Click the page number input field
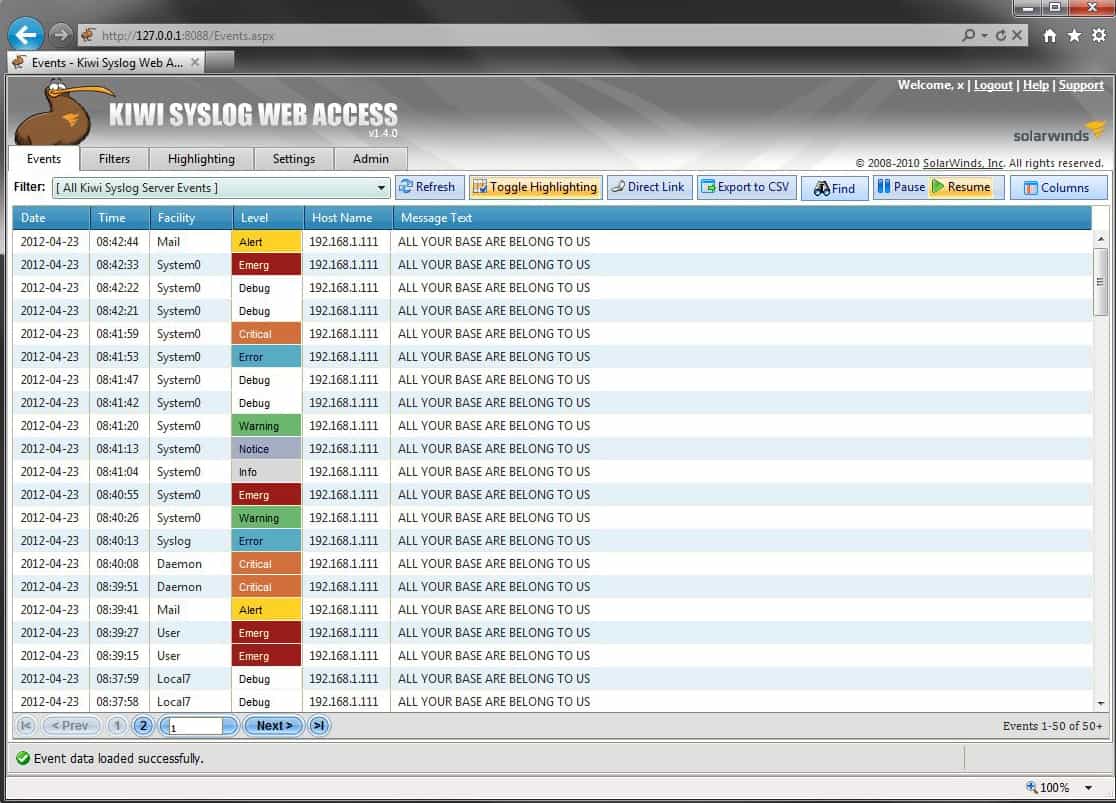Image resolution: width=1116 pixels, height=803 pixels. point(196,726)
